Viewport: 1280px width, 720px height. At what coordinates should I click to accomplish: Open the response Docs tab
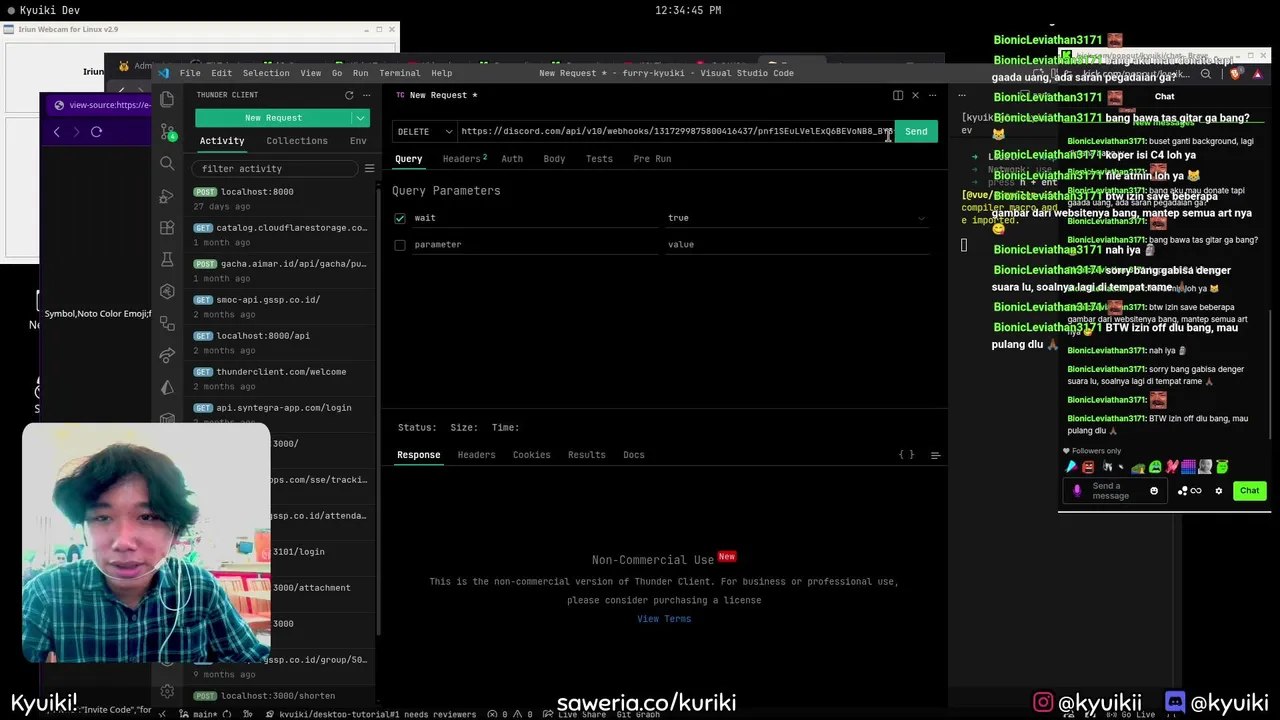634,455
